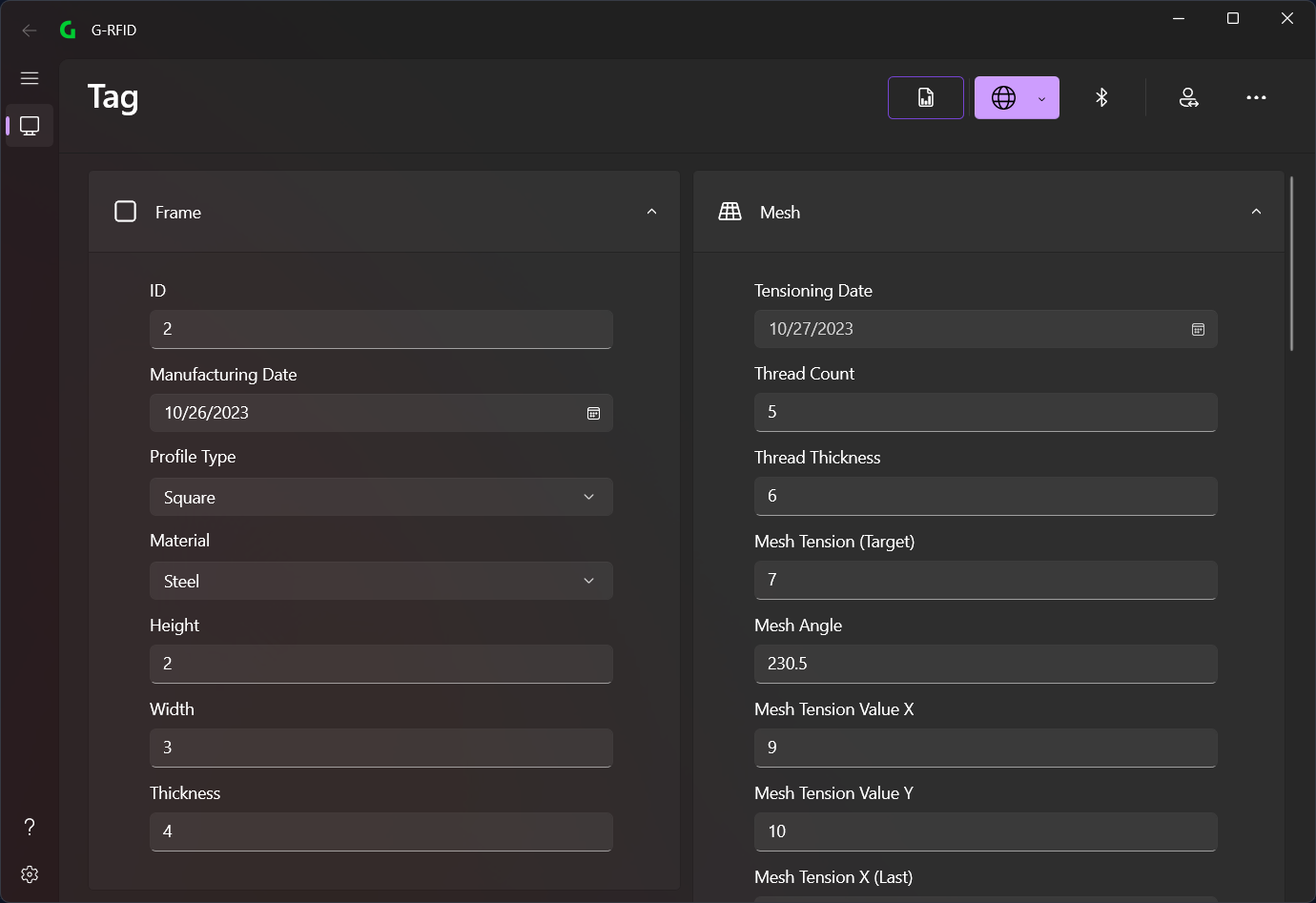
Task: Click the Thread Count label
Action: (804, 374)
